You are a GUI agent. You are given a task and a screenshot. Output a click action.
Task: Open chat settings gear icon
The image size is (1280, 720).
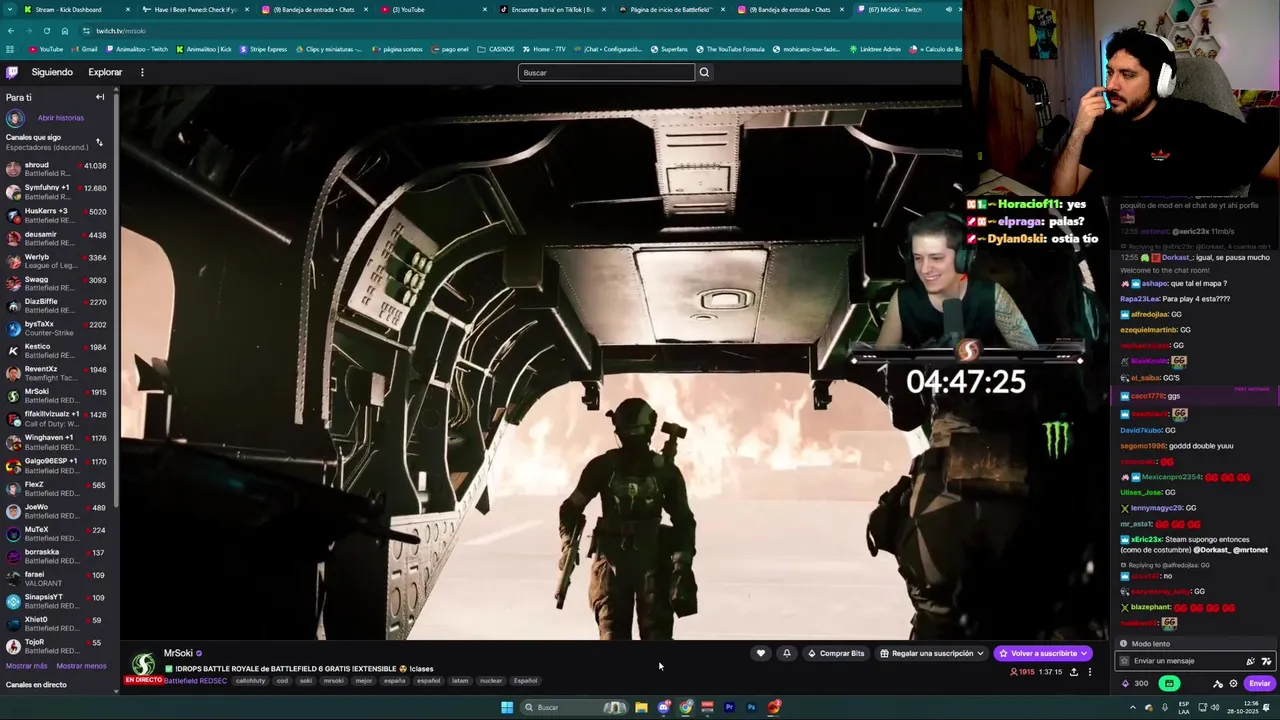(1233, 684)
